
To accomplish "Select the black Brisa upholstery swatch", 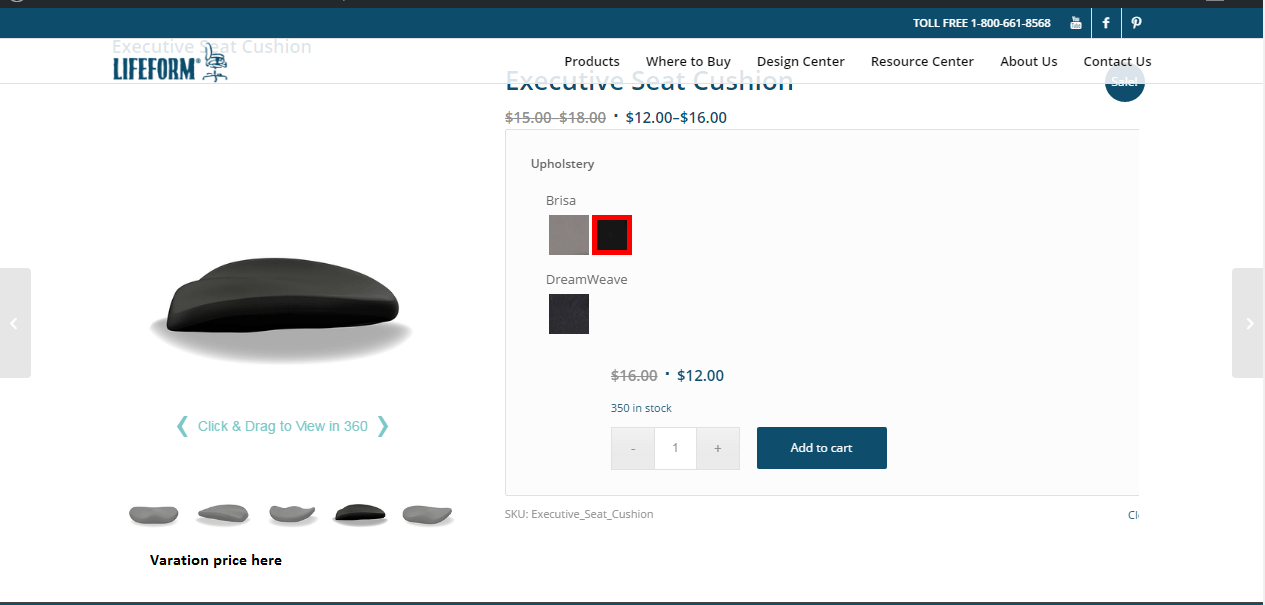I will pos(611,235).
